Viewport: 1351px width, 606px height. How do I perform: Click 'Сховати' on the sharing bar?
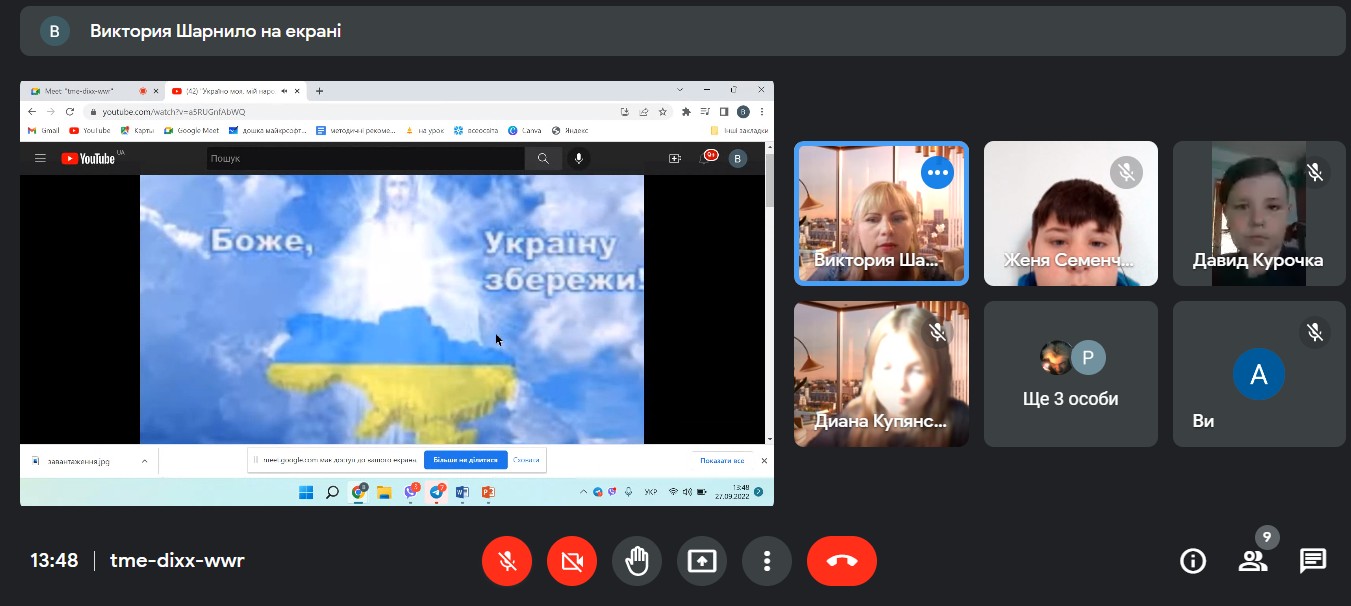526,460
